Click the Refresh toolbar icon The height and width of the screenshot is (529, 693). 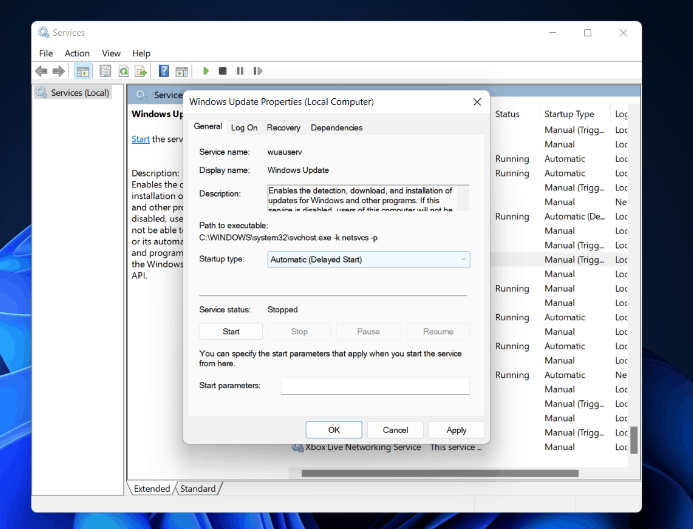(x=123, y=71)
